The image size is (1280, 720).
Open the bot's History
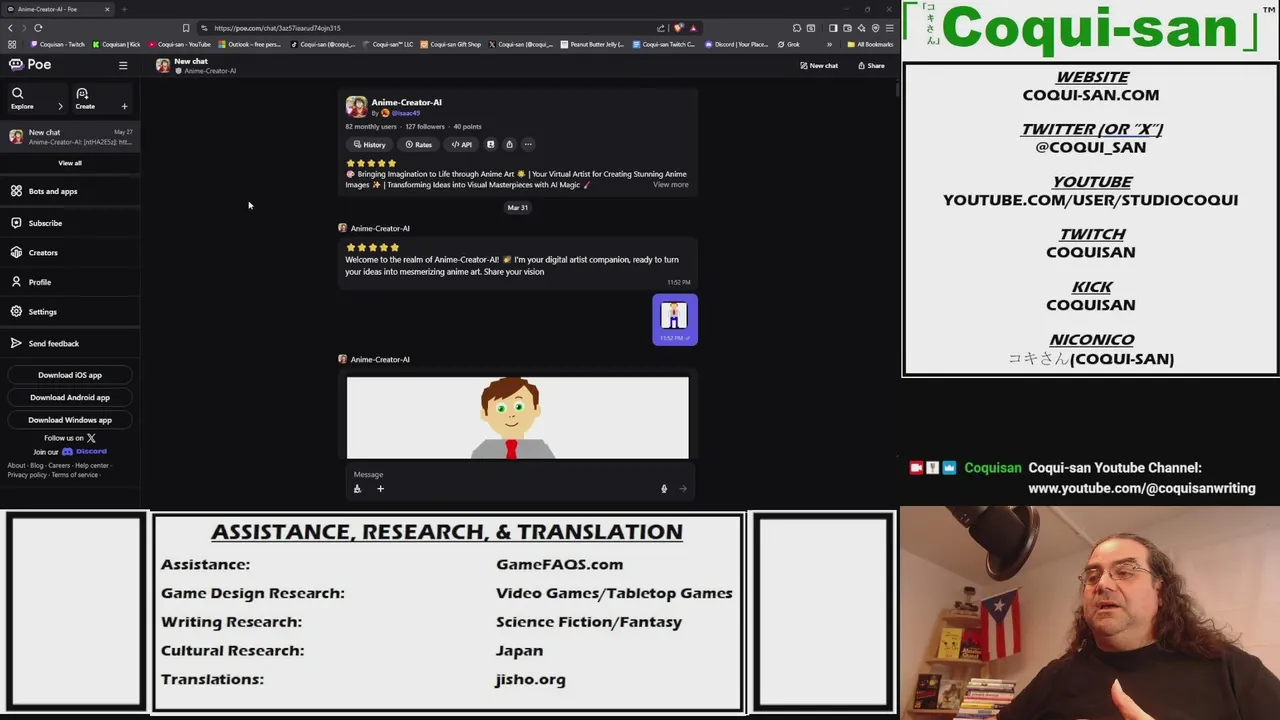(369, 145)
